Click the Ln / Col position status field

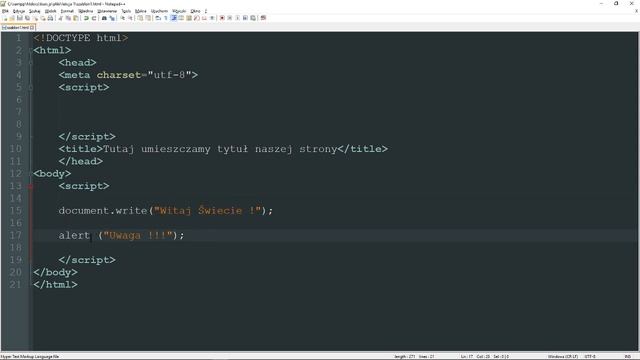[476, 357]
